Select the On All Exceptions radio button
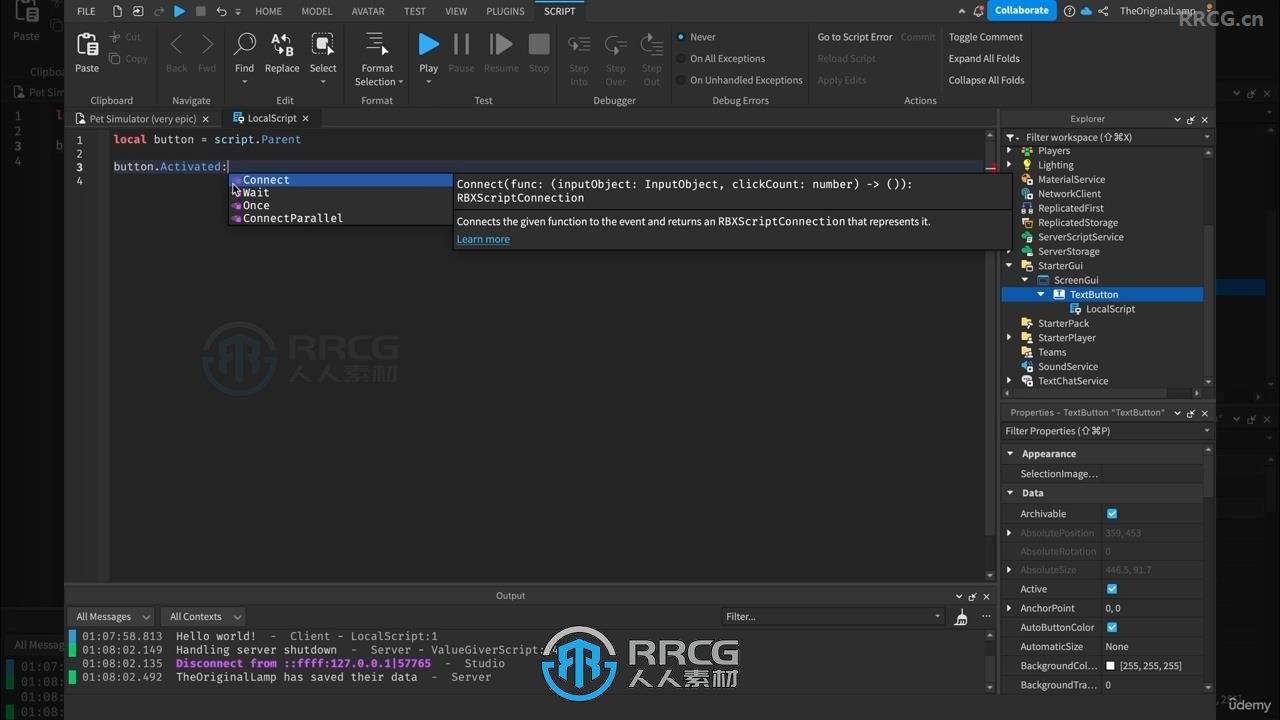 click(681, 58)
